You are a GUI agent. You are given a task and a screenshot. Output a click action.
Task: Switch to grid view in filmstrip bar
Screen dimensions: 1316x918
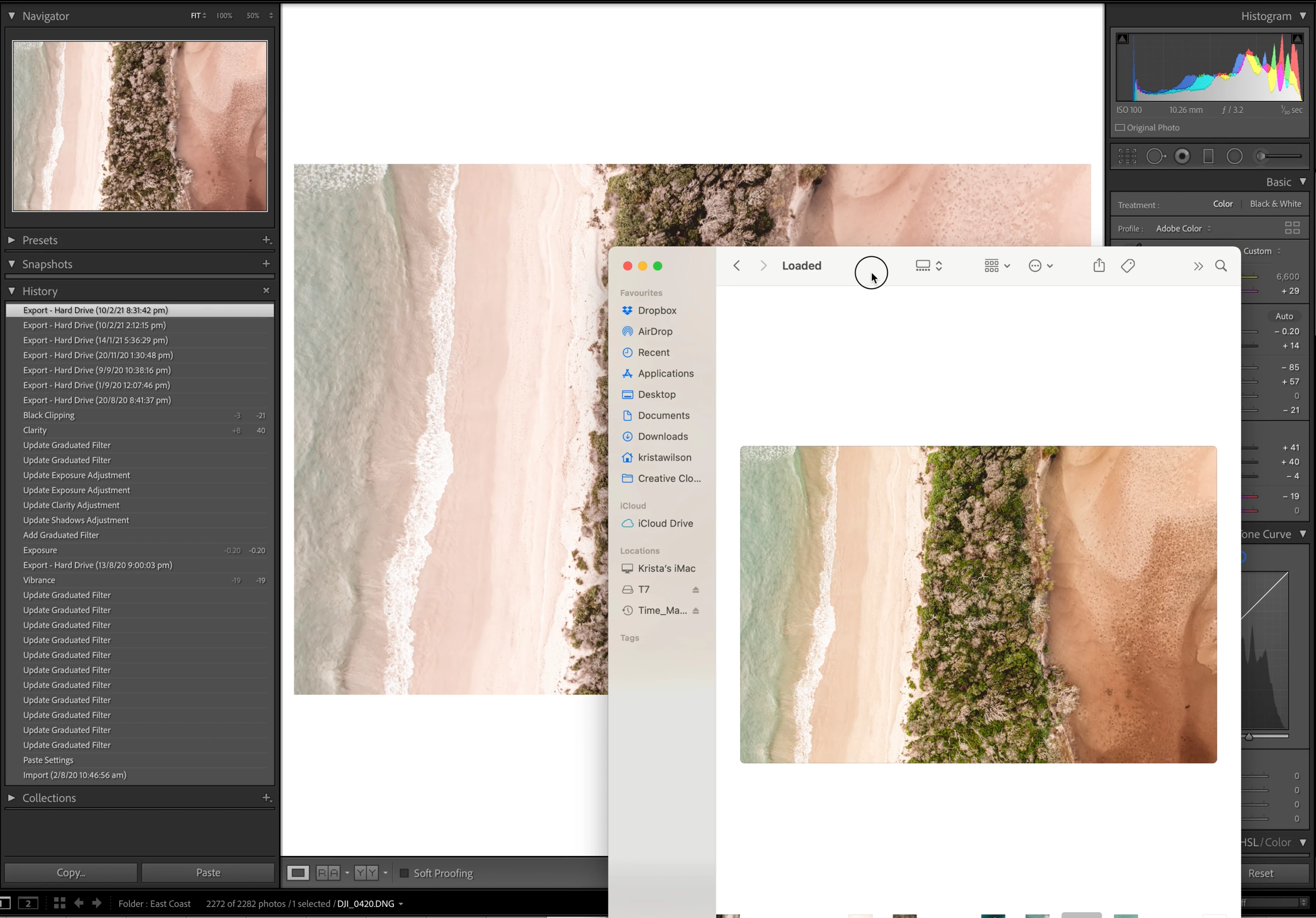click(x=60, y=903)
